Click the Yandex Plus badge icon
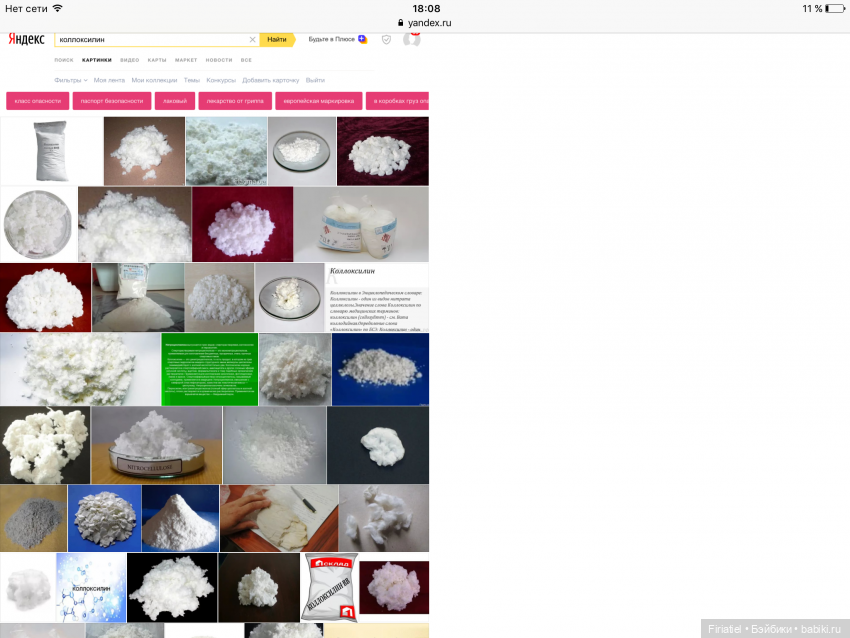850x638 pixels. point(362,39)
